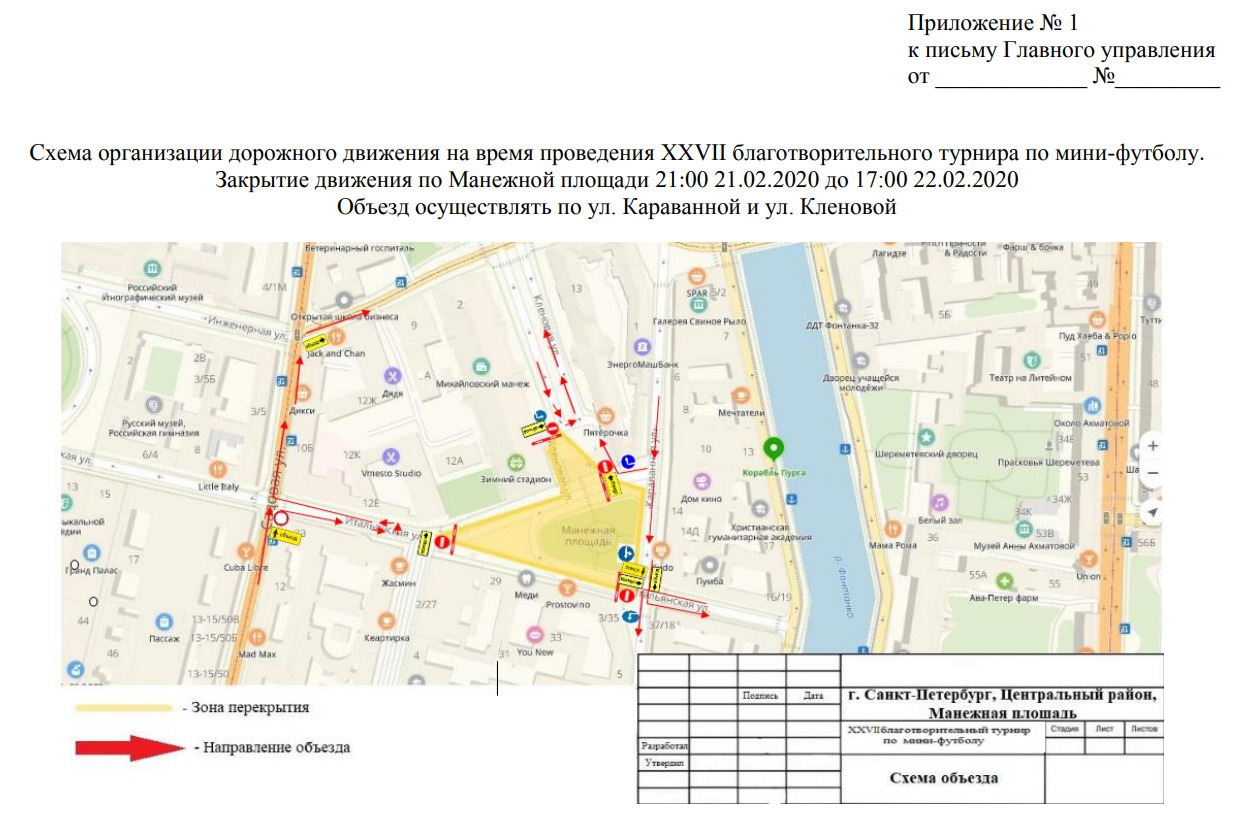
Task: Click the 'Направление объезда' legend entry
Action: [x=272, y=747]
